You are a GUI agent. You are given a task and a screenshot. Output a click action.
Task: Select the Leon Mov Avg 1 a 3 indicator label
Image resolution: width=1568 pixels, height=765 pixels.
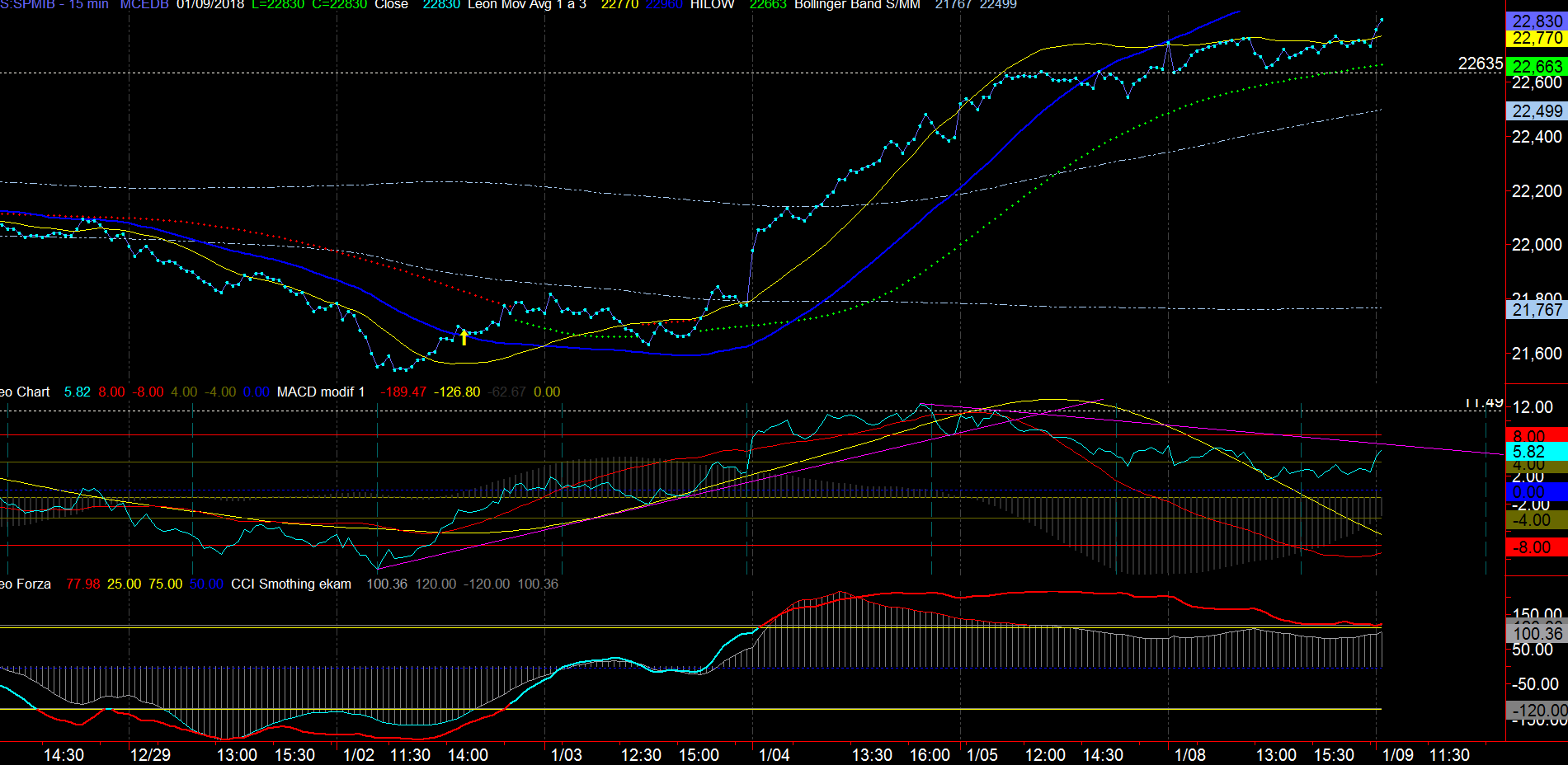(527, 4)
